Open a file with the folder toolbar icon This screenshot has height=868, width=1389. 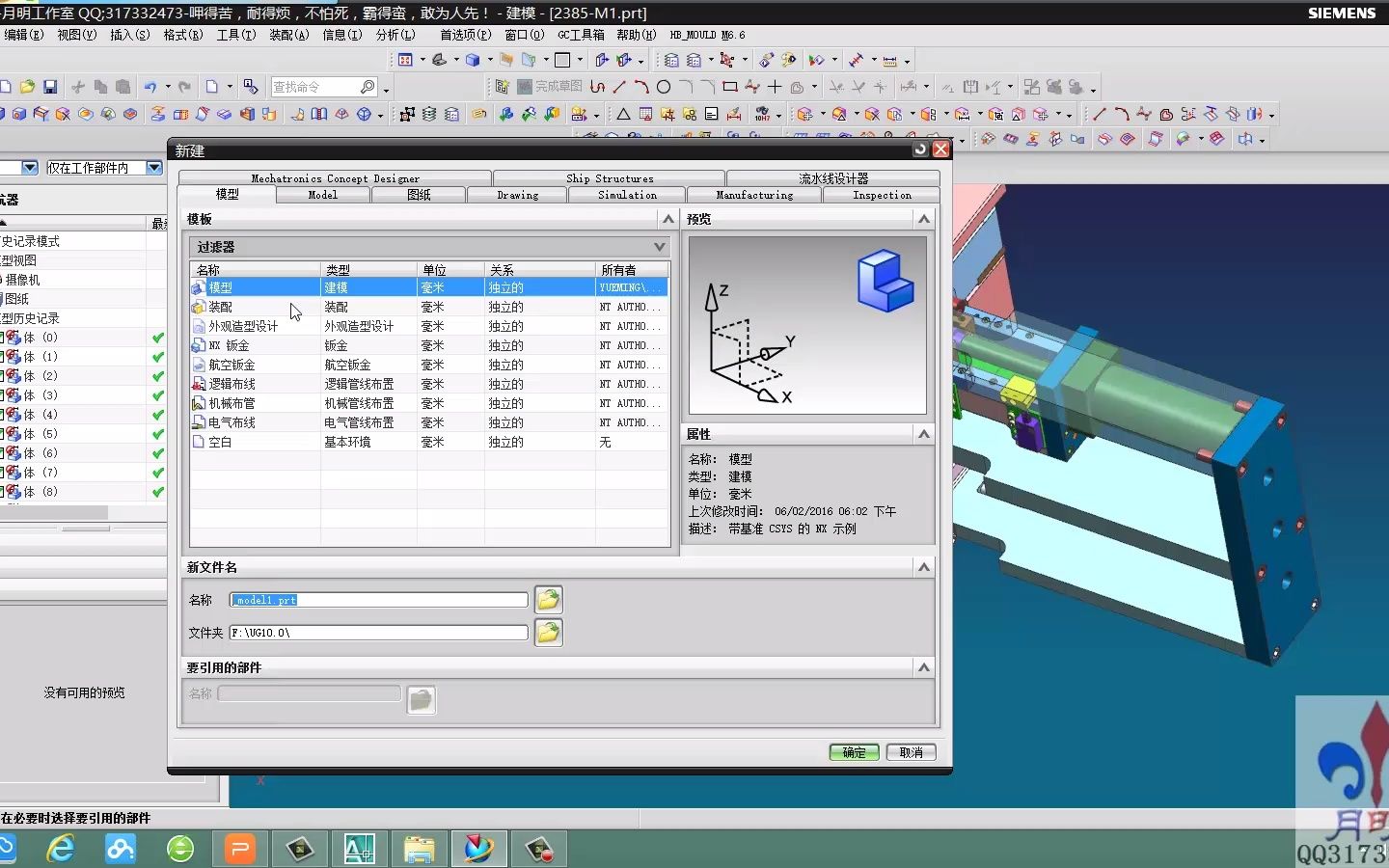(28, 87)
